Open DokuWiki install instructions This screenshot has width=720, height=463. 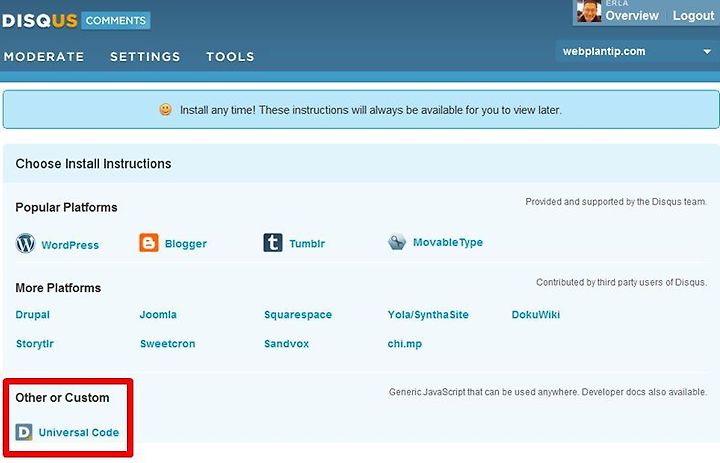point(536,315)
